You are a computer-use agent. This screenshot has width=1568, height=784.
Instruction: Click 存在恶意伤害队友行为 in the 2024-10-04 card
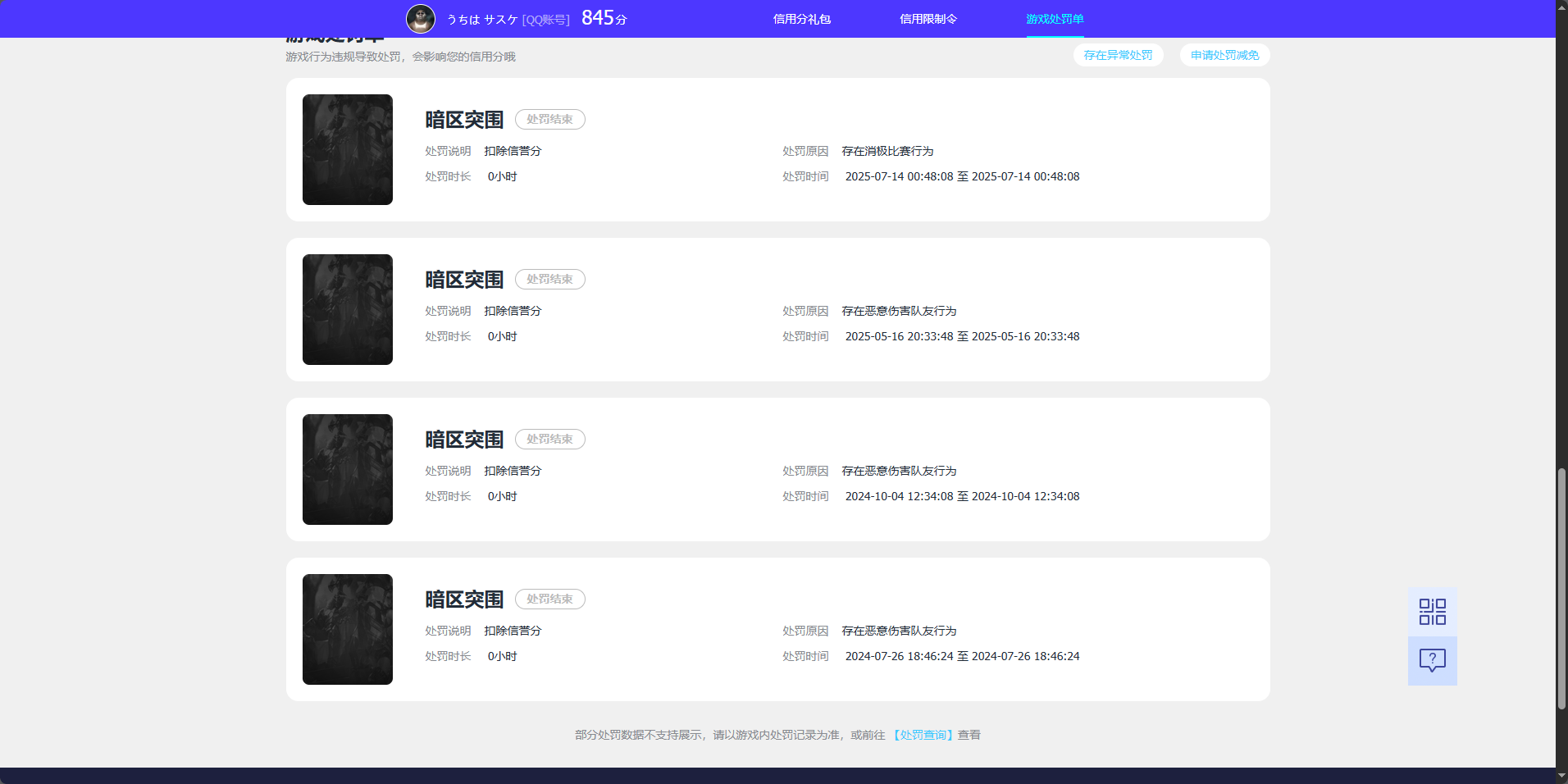pyautogui.click(x=899, y=471)
